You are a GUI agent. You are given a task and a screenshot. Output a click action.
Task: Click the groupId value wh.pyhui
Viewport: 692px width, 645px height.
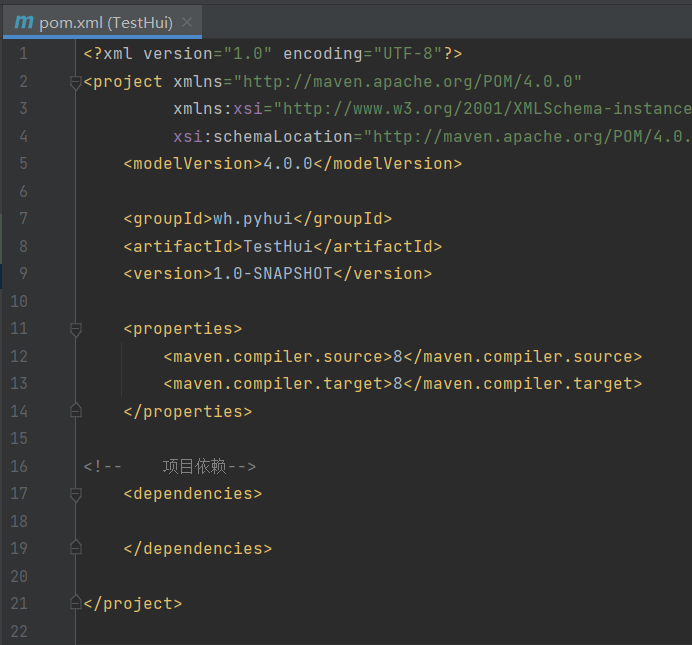253,219
